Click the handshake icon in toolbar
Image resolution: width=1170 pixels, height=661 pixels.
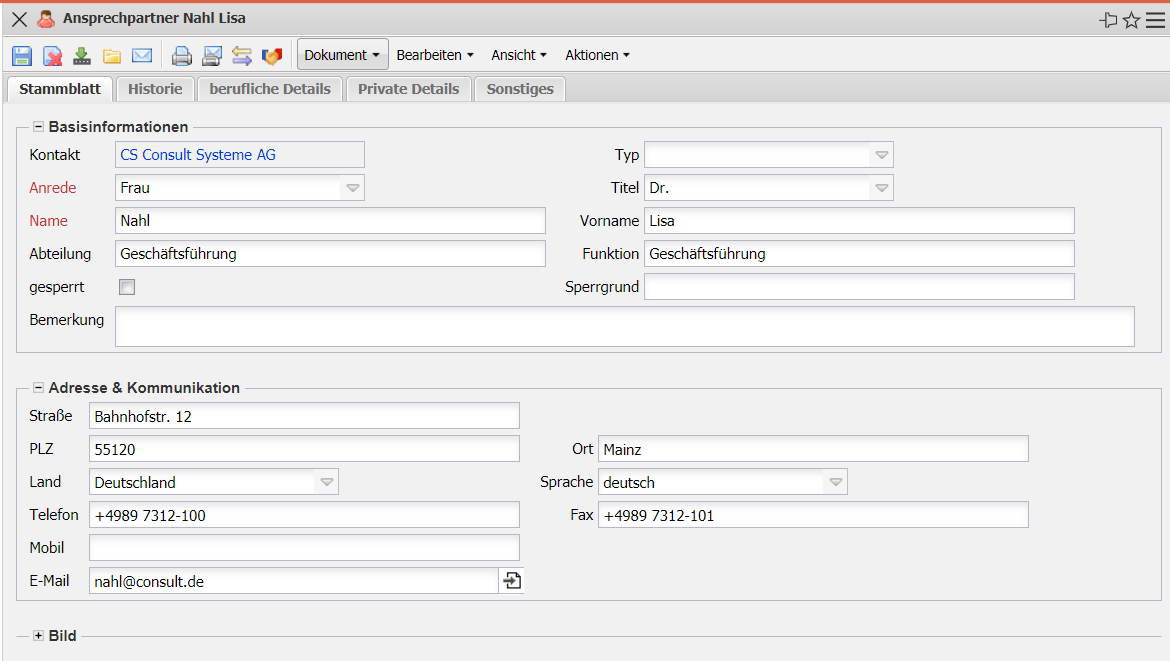(x=272, y=56)
